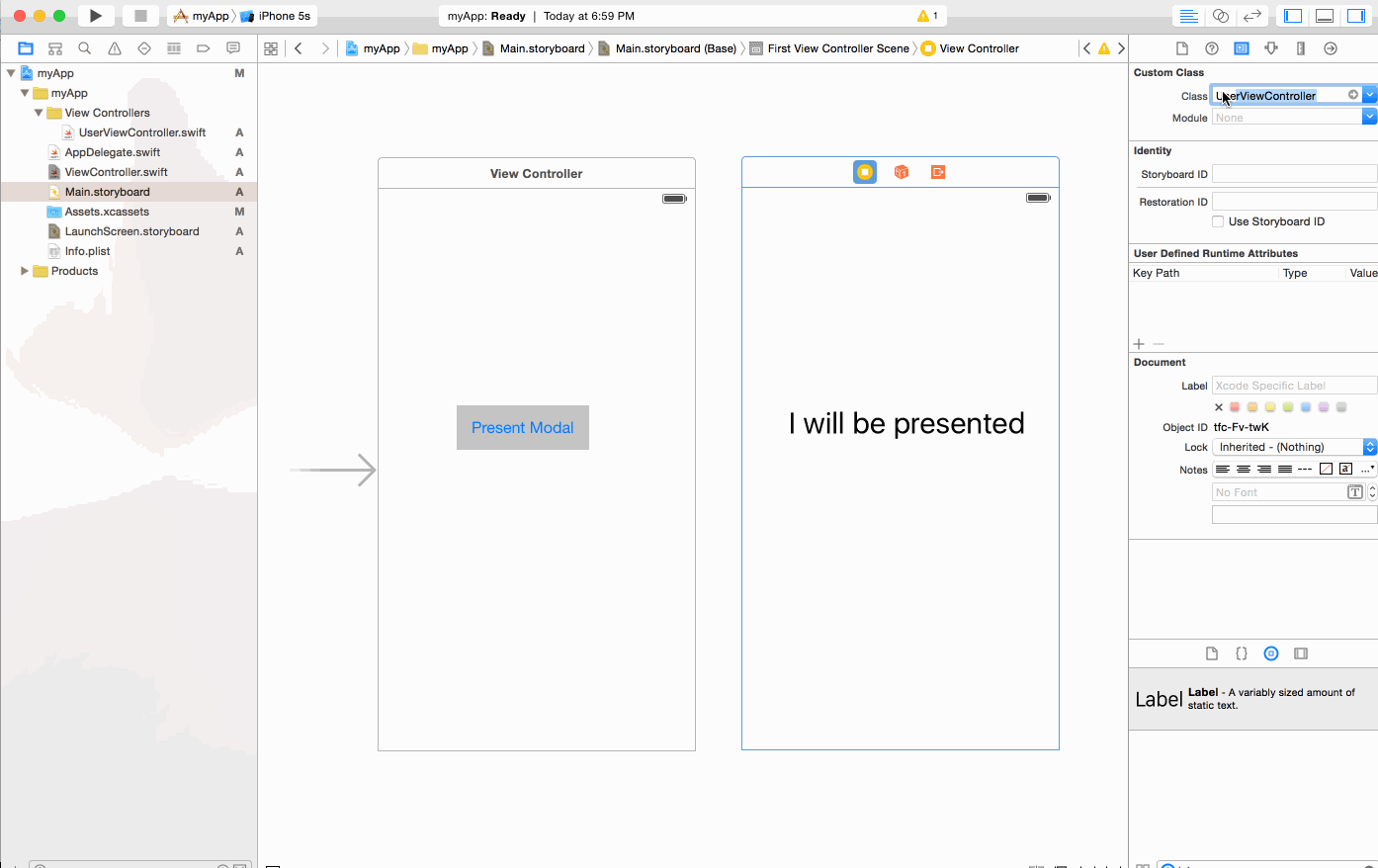This screenshot has height=868, width=1378.
Task: Select the View Controller dock icon
Action: tap(865, 172)
